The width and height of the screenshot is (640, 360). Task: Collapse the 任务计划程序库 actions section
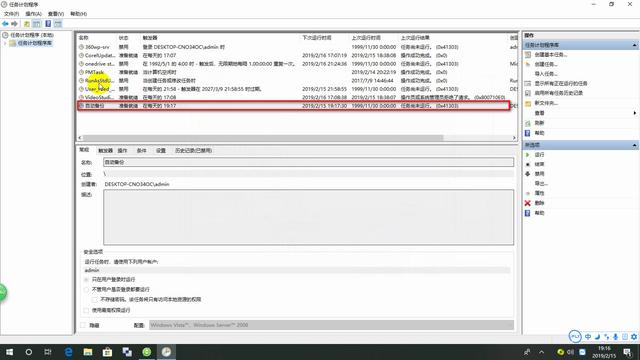[634, 45]
